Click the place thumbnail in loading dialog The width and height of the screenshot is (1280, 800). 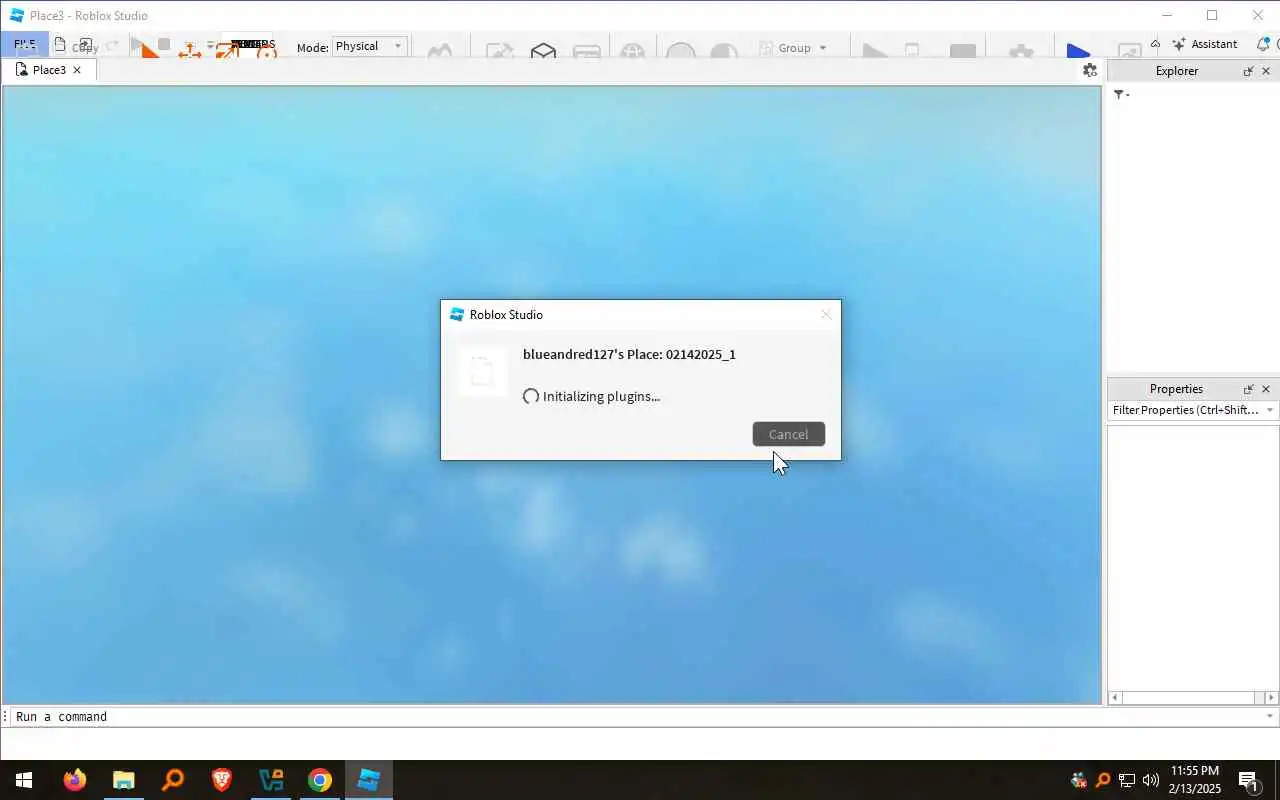coord(482,371)
